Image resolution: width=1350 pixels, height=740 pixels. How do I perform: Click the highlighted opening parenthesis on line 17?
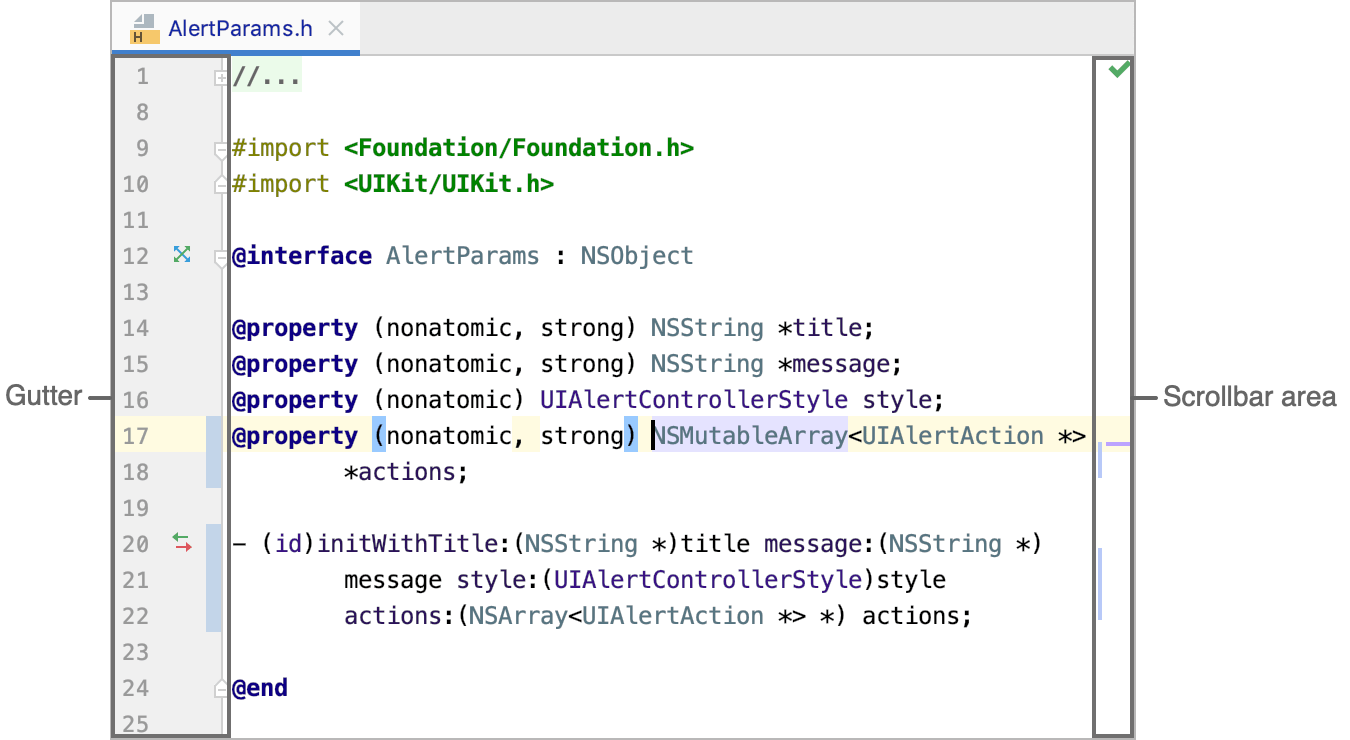[379, 436]
